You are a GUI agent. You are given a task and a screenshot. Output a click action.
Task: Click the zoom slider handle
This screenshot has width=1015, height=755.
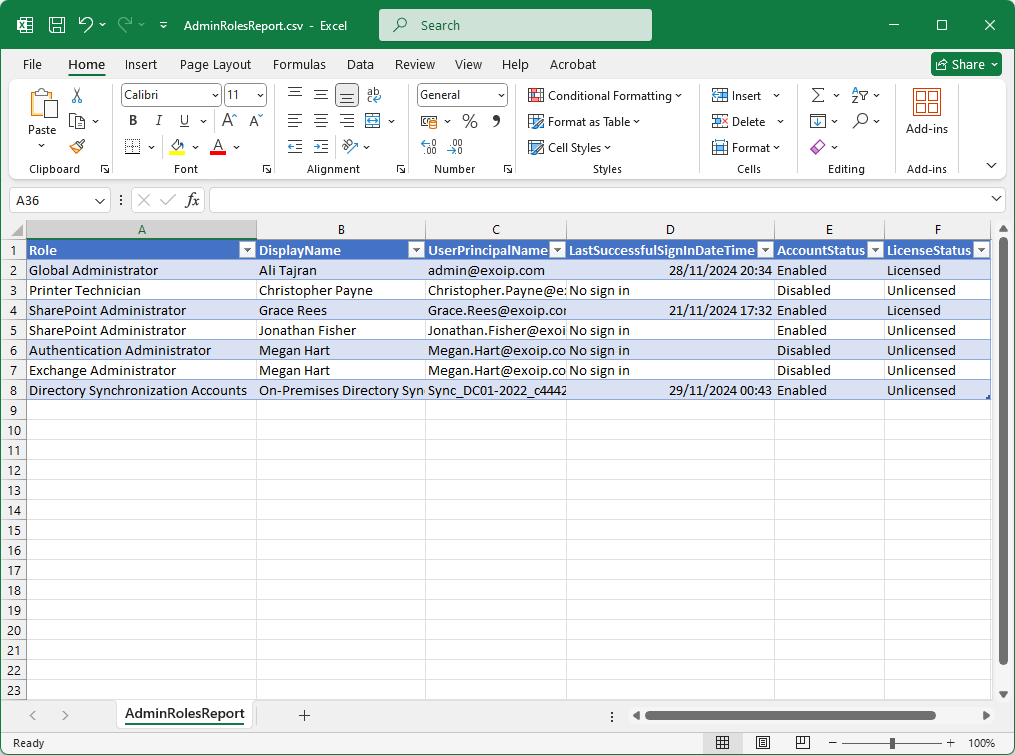pos(891,743)
